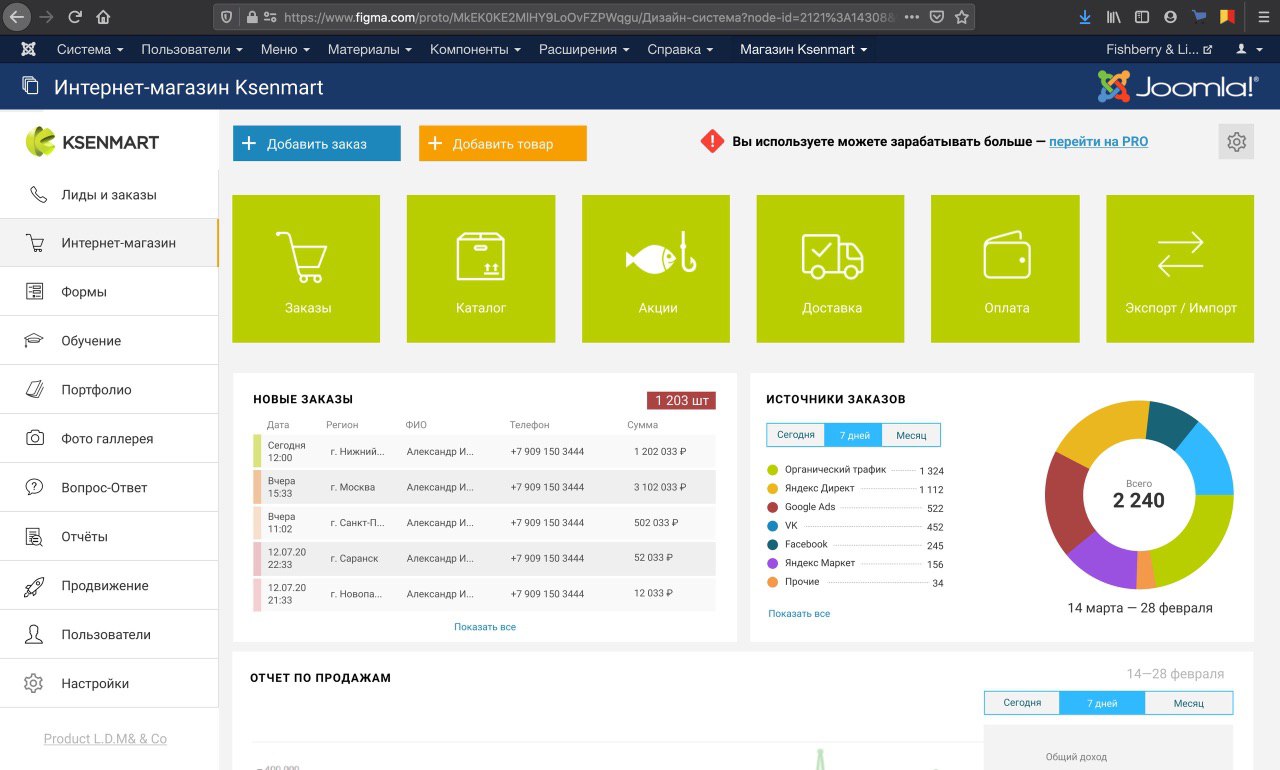Open the Оплата wallet tile
The image size is (1280, 770).
[1005, 268]
